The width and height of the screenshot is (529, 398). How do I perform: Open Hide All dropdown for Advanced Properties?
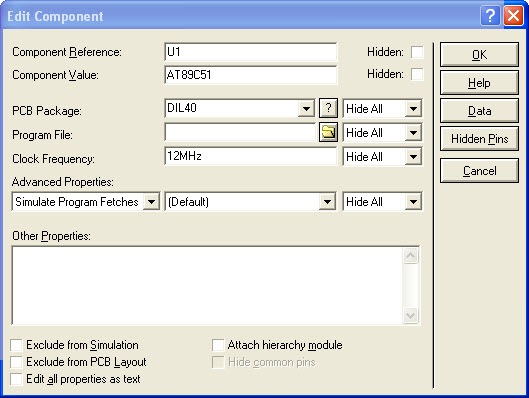pyautogui.click(x=413, y=202)
